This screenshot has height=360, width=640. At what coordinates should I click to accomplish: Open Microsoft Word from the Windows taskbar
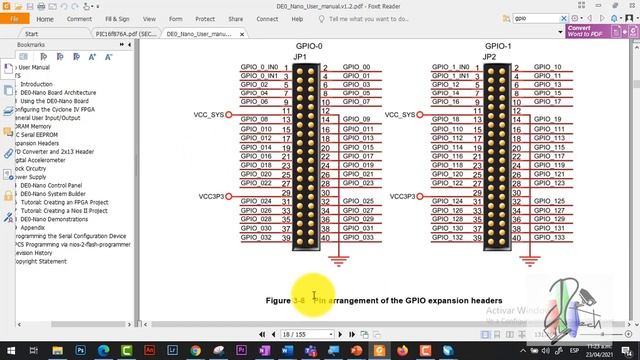tap(287, 351)
